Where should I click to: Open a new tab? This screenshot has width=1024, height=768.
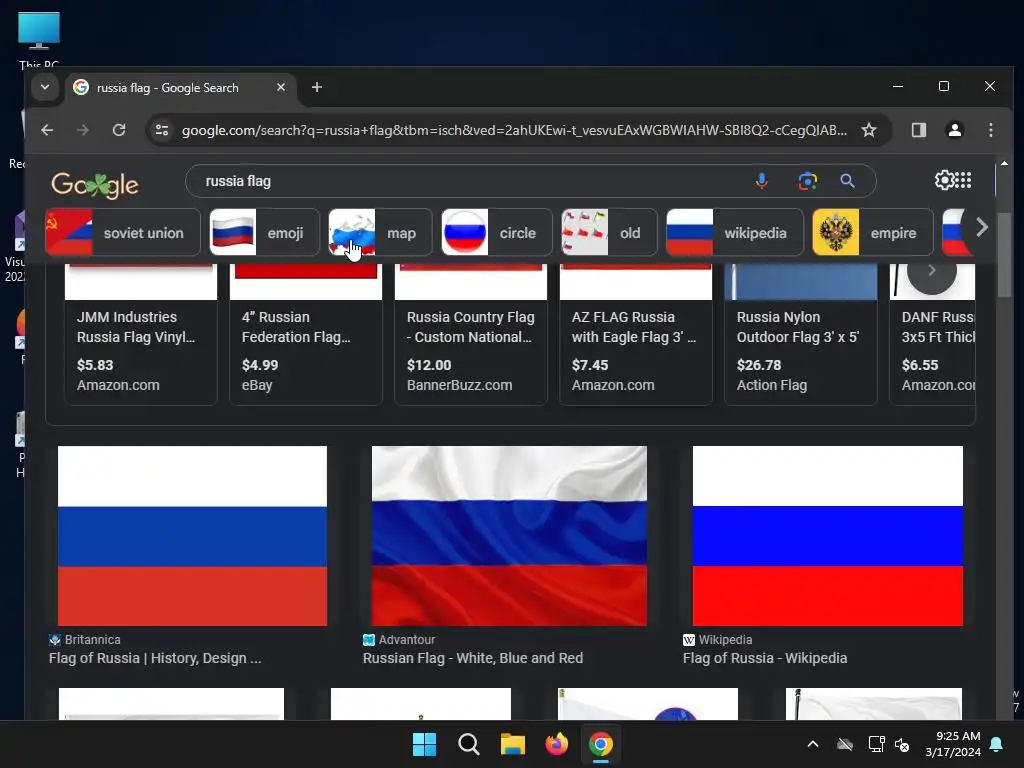(x=317, y=87)
